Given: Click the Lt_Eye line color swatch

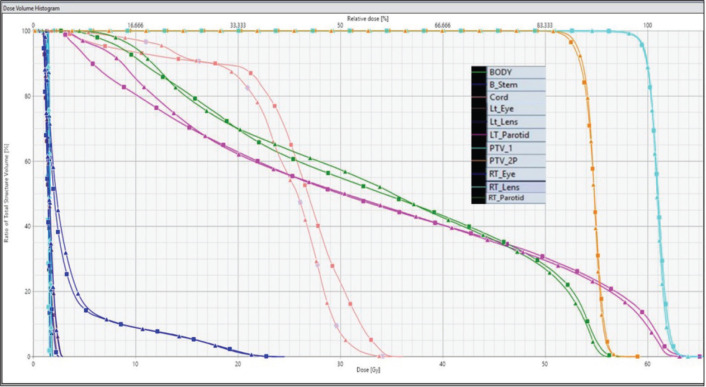Looking at the screenshot, I should 479,109.
